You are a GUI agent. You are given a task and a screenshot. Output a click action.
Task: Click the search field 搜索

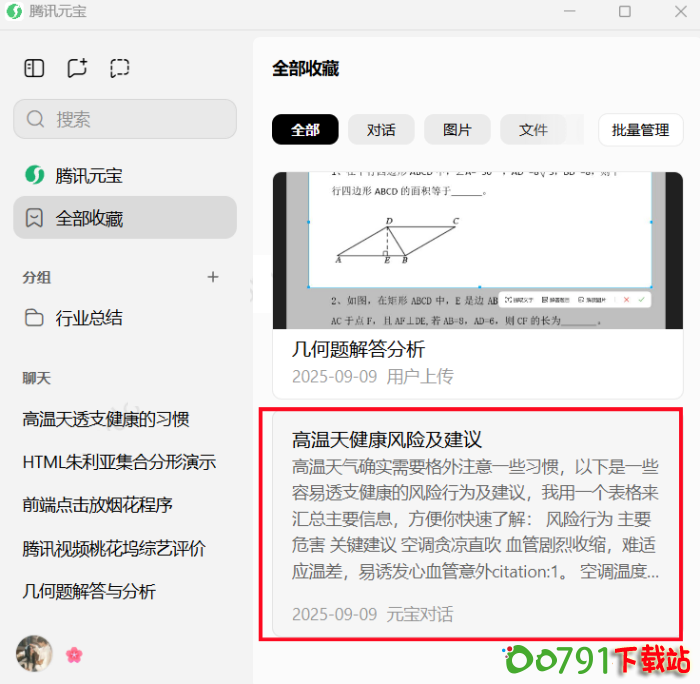click(x=125, y=119)
